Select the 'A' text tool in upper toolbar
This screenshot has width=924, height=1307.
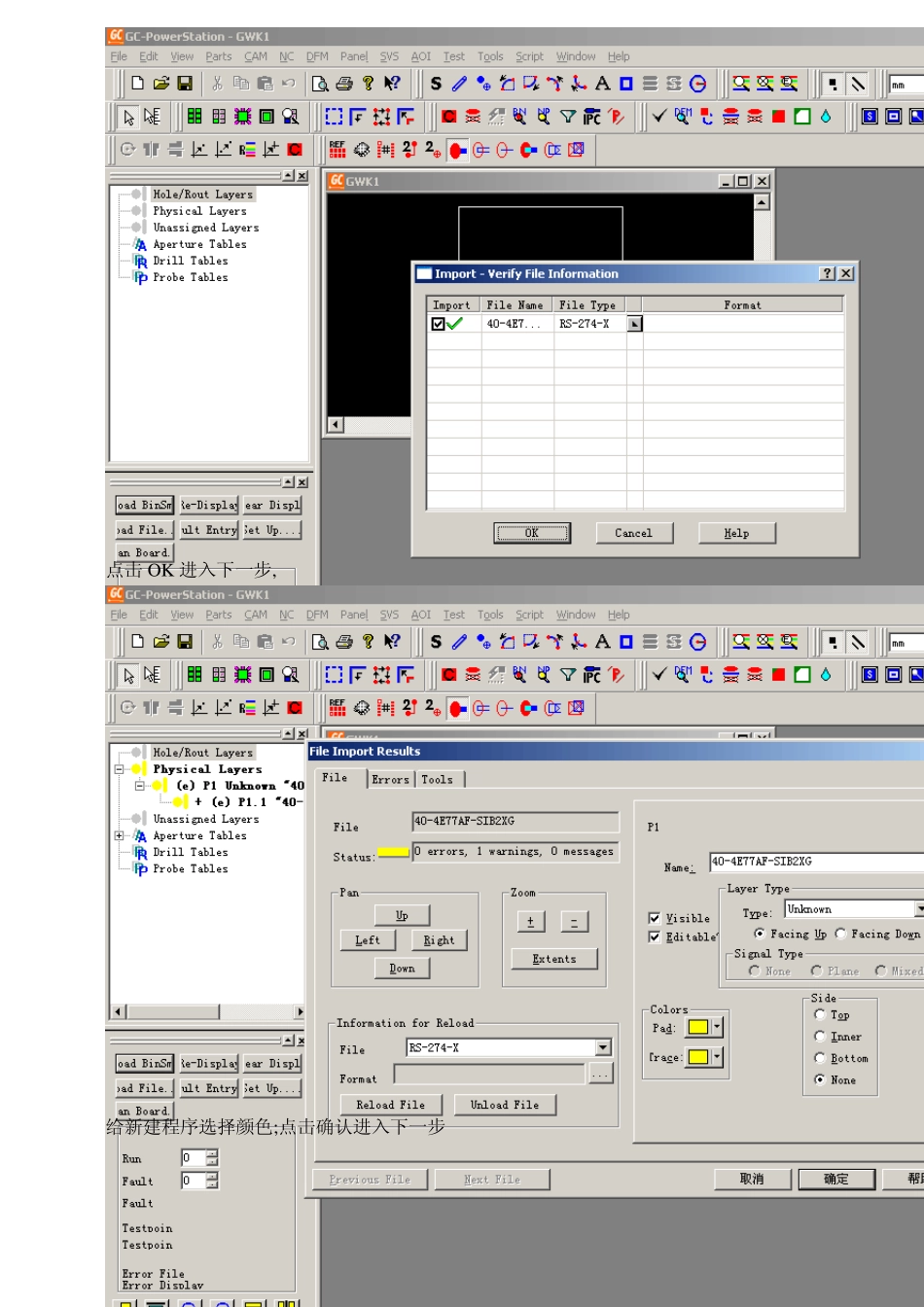click(602, 84)
